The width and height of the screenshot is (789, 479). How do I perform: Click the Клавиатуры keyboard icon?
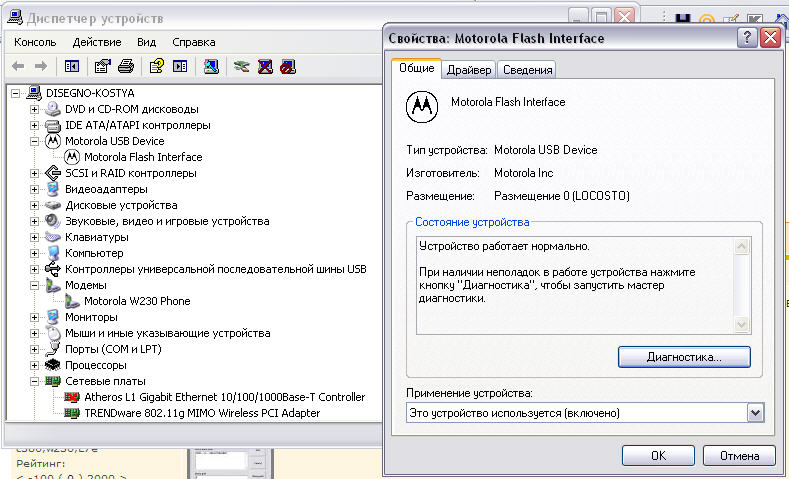click(52, 237)
